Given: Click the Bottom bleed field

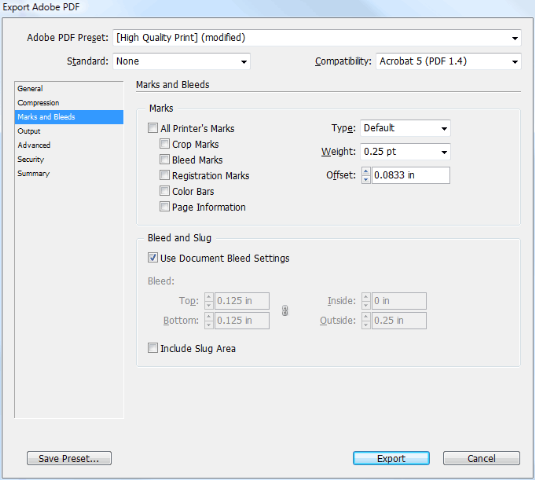Looking at the screenshot, I should 242,321.
